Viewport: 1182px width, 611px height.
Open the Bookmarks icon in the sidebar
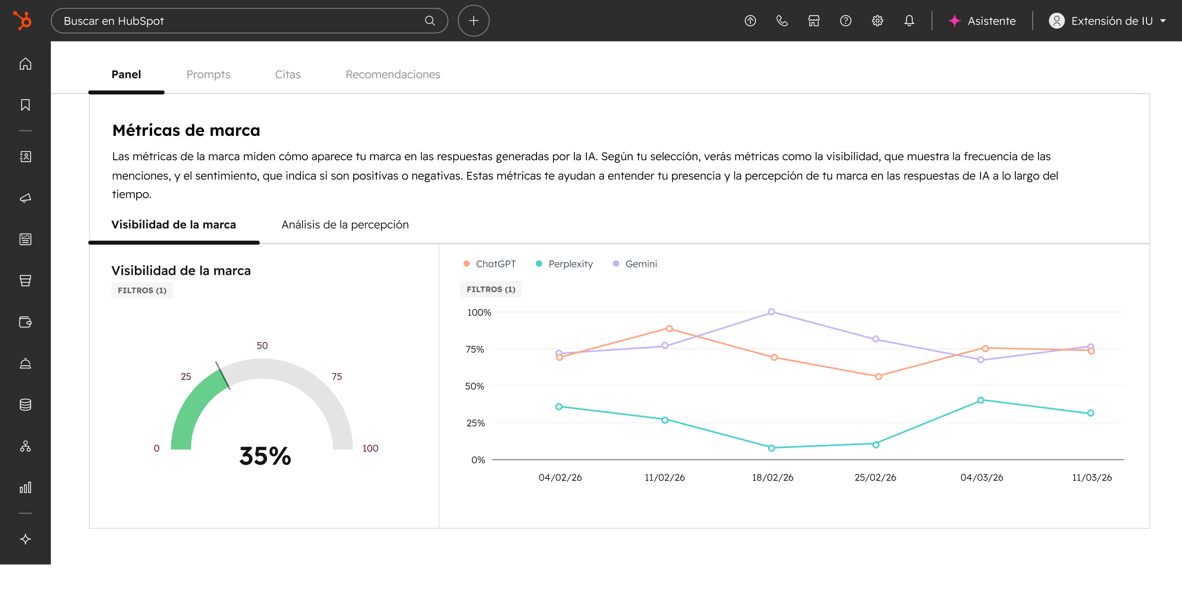point(25,104)
